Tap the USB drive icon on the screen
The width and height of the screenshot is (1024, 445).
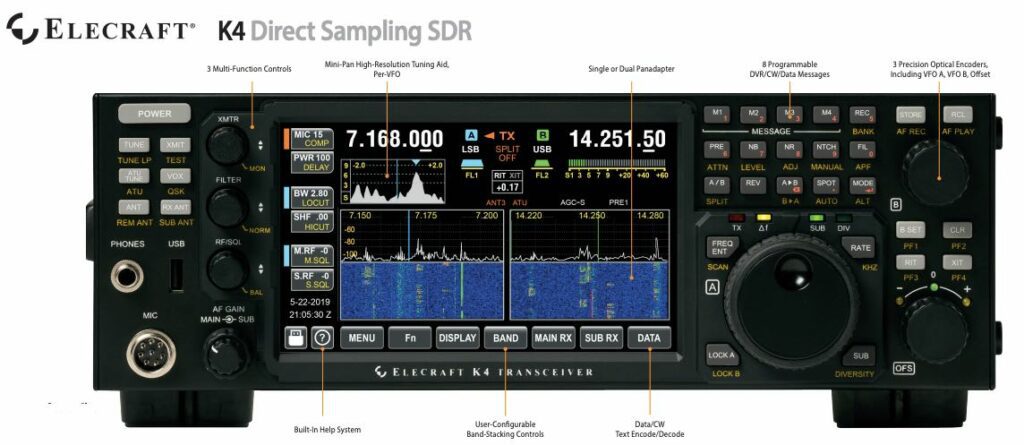coord(295,338)
